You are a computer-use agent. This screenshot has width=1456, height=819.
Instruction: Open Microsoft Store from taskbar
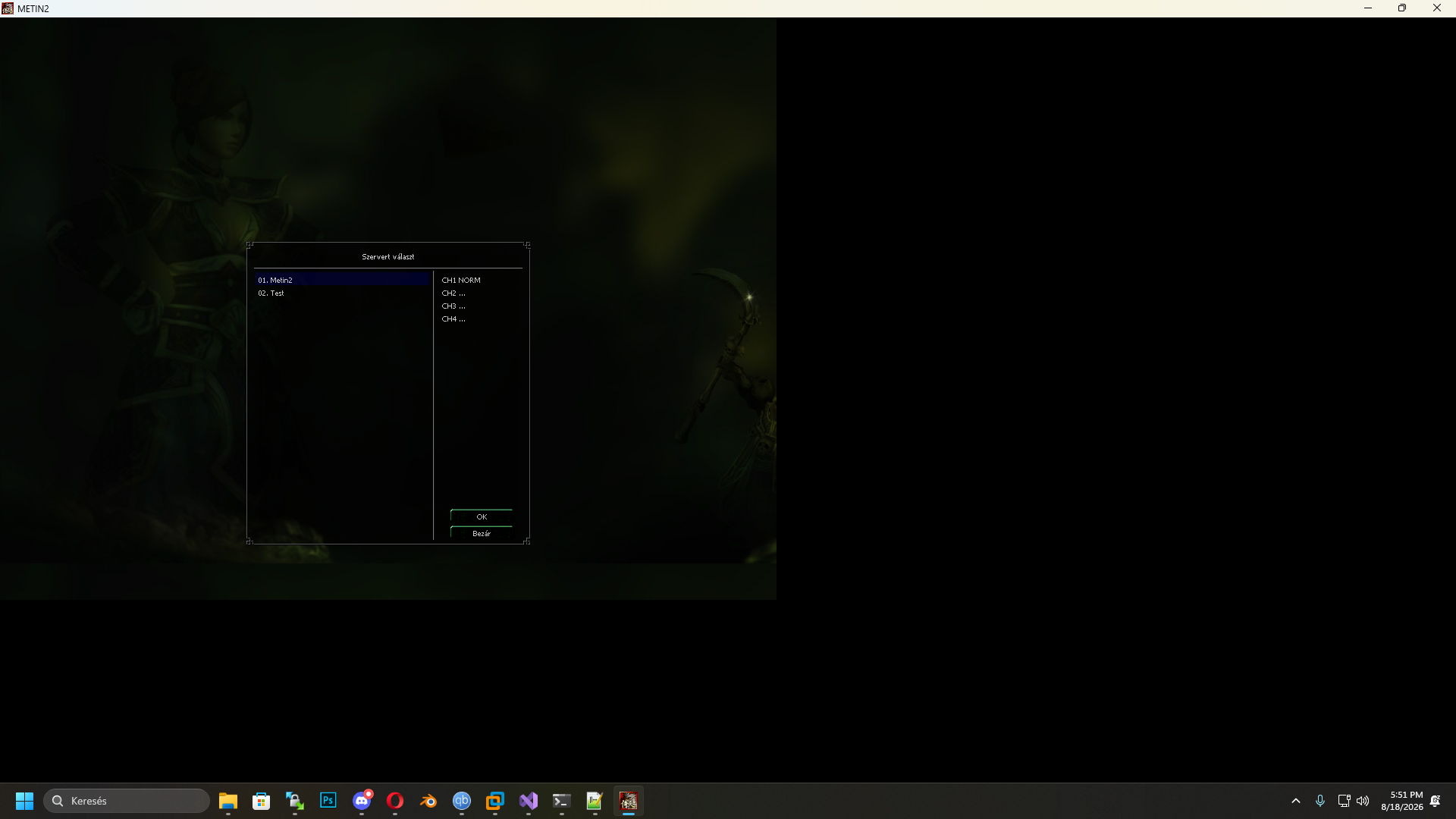click(262, 801)
